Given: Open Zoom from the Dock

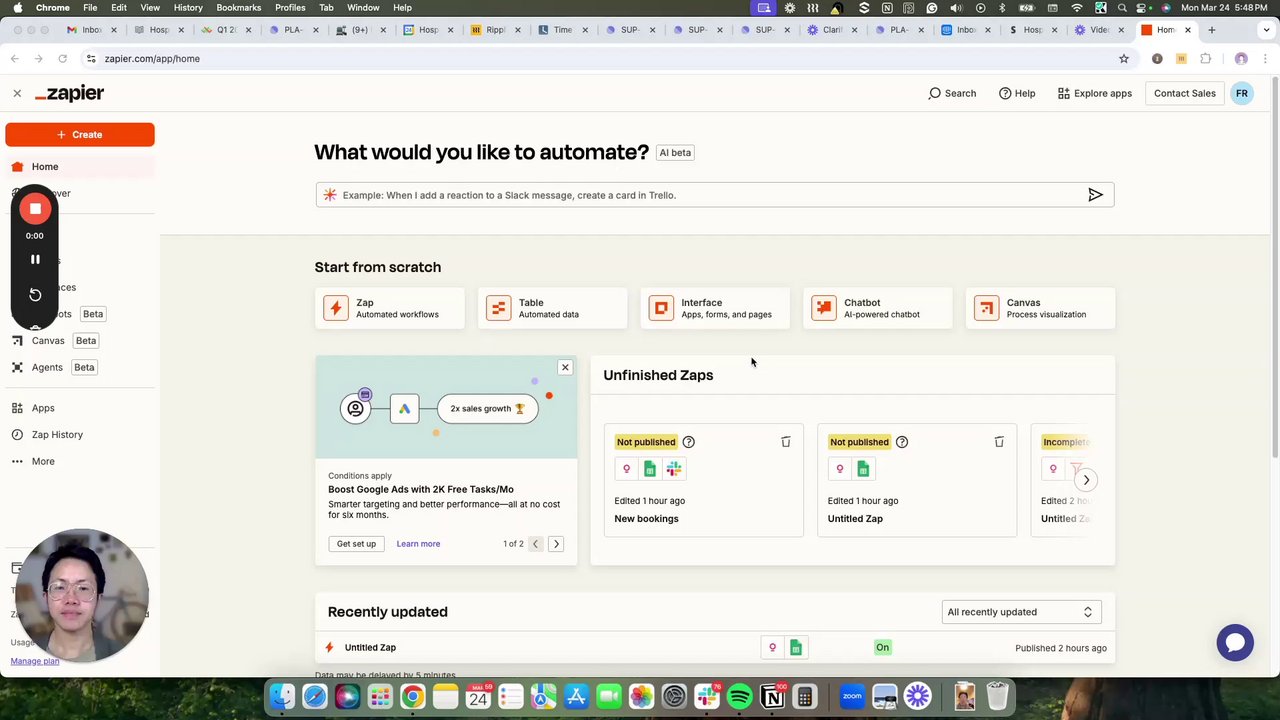Looking at the screenshot, I should (852, 696).
